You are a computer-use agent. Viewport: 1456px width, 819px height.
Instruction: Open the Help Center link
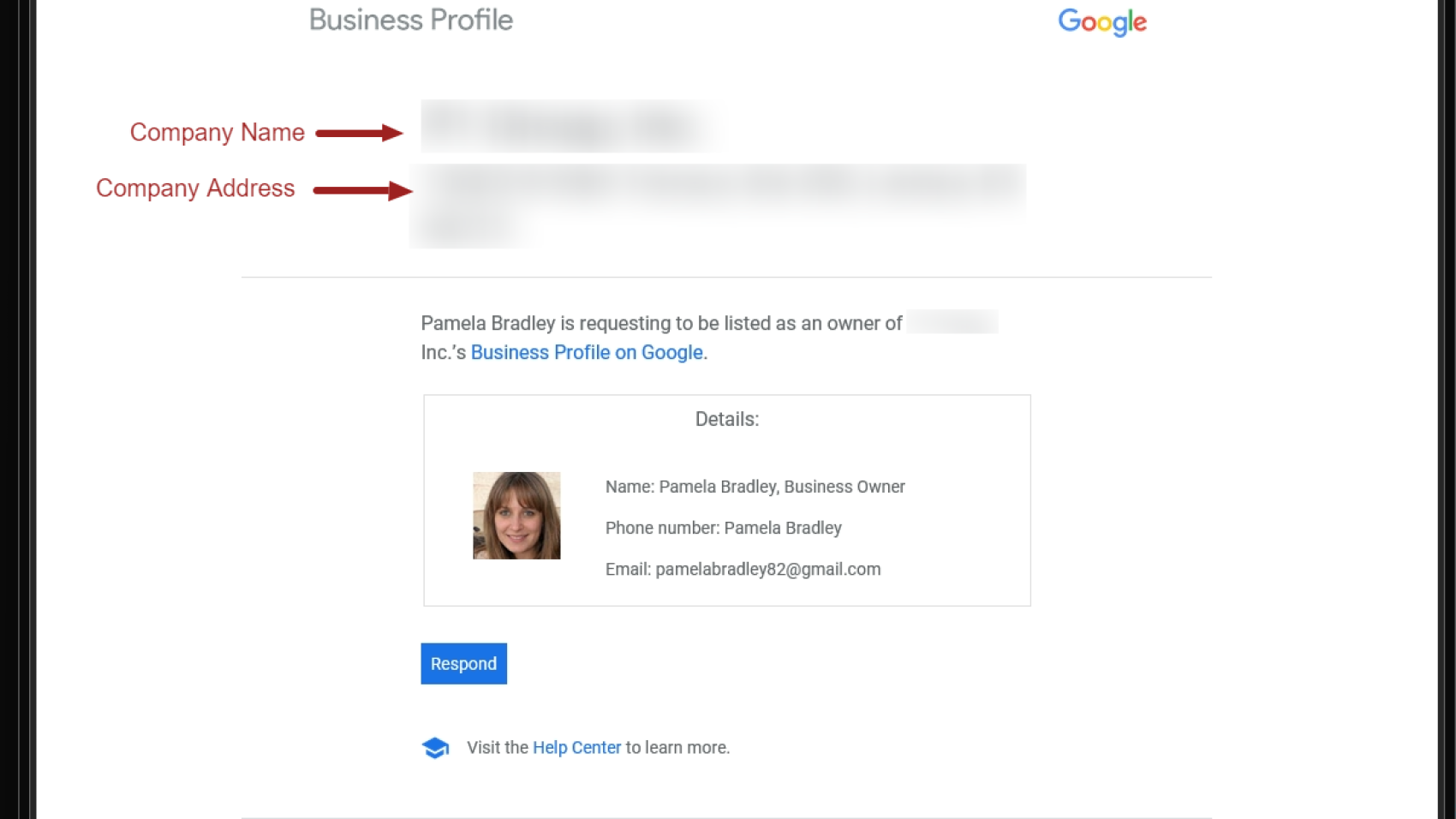[576, 747]
